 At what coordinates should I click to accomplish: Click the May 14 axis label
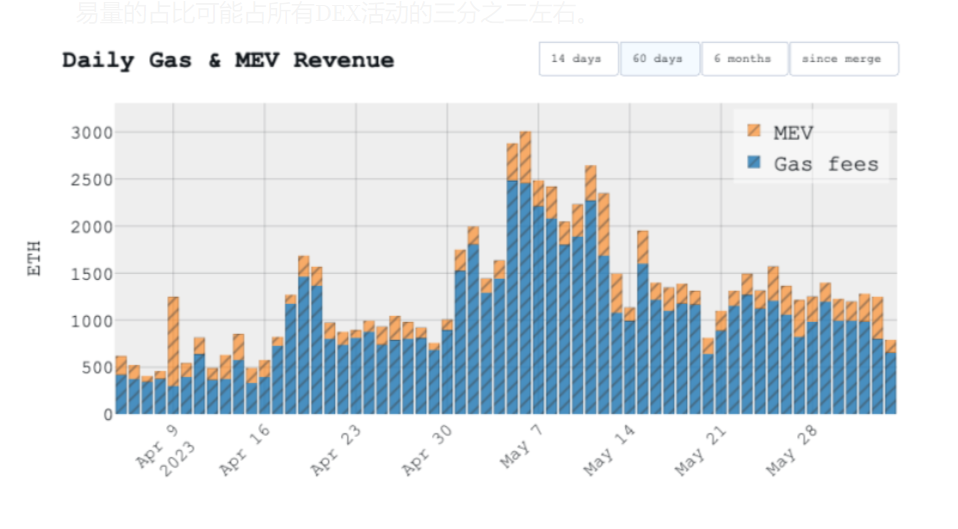tap(609, 450)
